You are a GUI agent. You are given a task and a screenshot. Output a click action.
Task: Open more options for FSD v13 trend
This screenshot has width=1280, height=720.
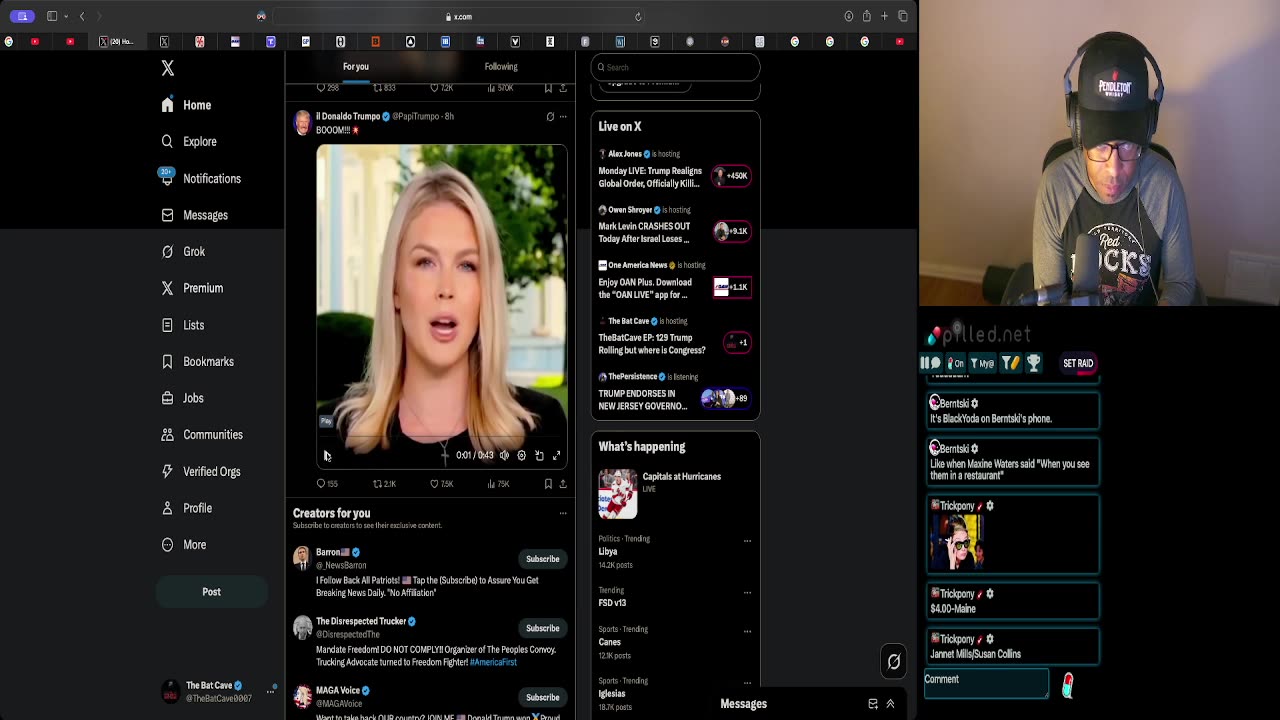click(747, 592)
